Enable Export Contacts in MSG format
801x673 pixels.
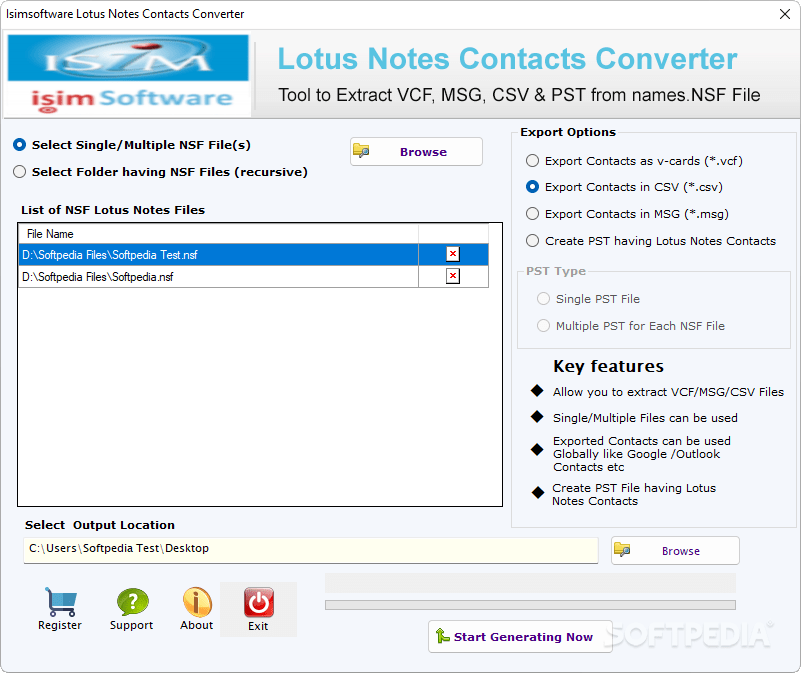[x=531, y=213]
